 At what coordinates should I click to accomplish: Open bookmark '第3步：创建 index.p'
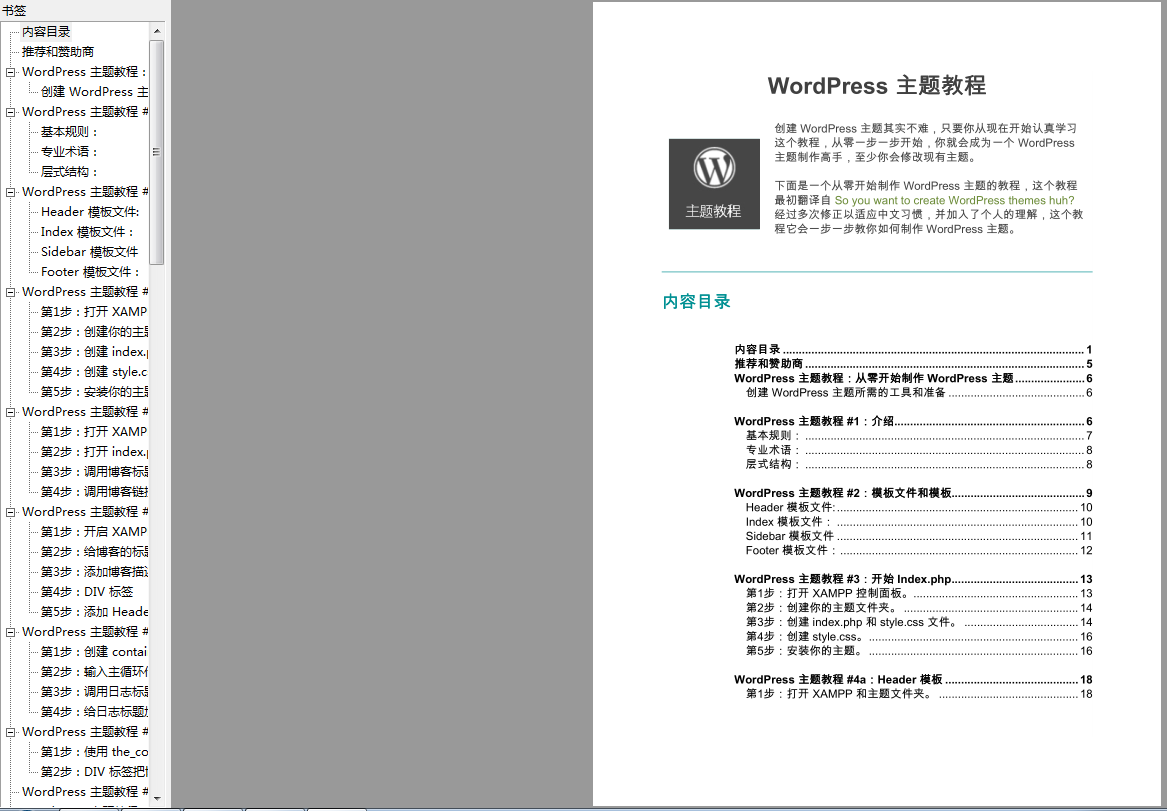click(95, 352)
